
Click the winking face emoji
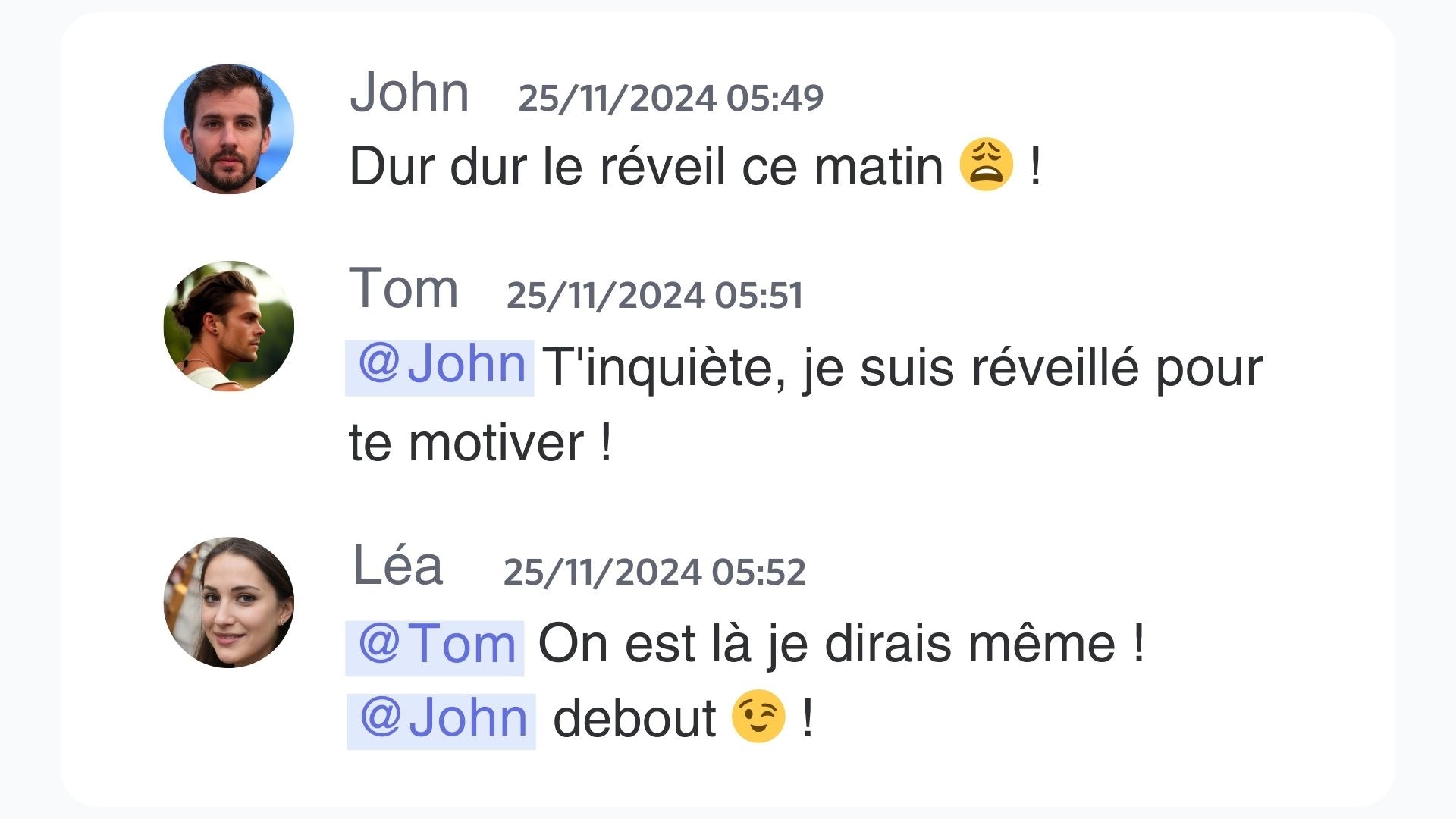[758, 716]
